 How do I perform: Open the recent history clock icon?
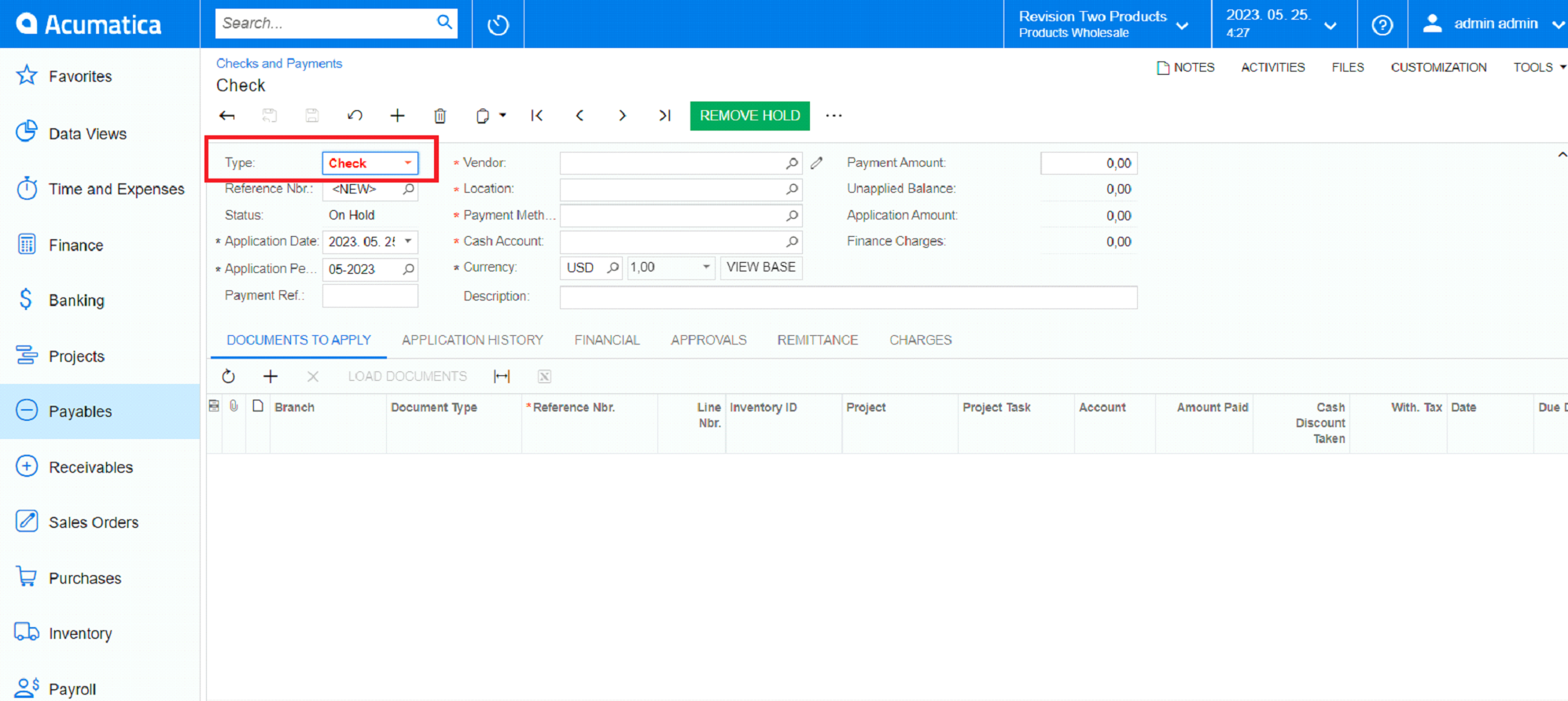498,24
